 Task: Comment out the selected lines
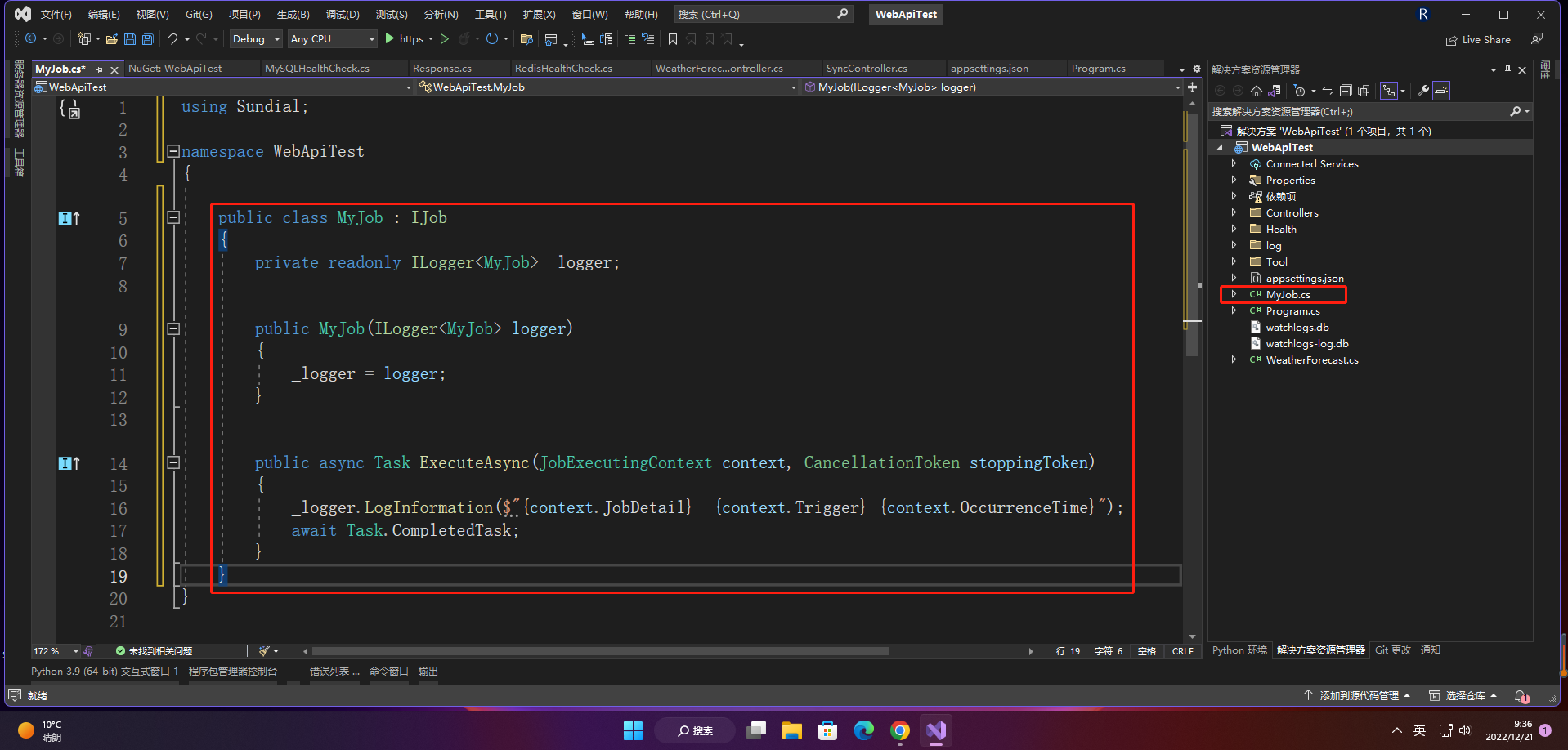click(630, 38)
